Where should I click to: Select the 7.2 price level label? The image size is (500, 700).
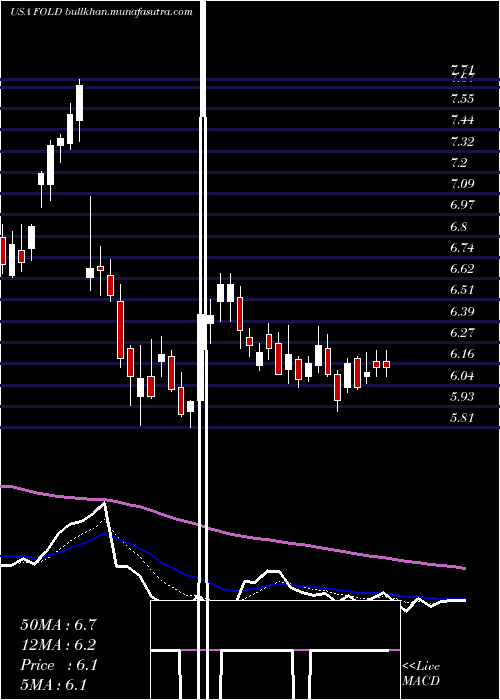(x=458, y=163)
